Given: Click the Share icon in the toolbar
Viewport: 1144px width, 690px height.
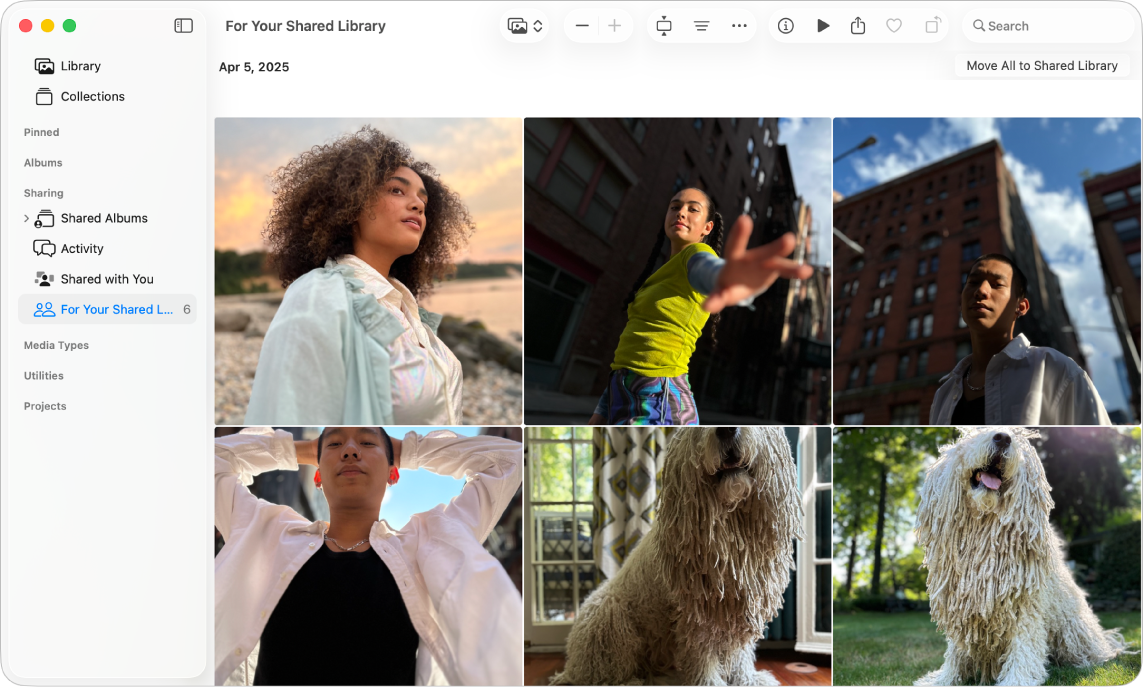Looking at the screenshot, I should (858, 25).
